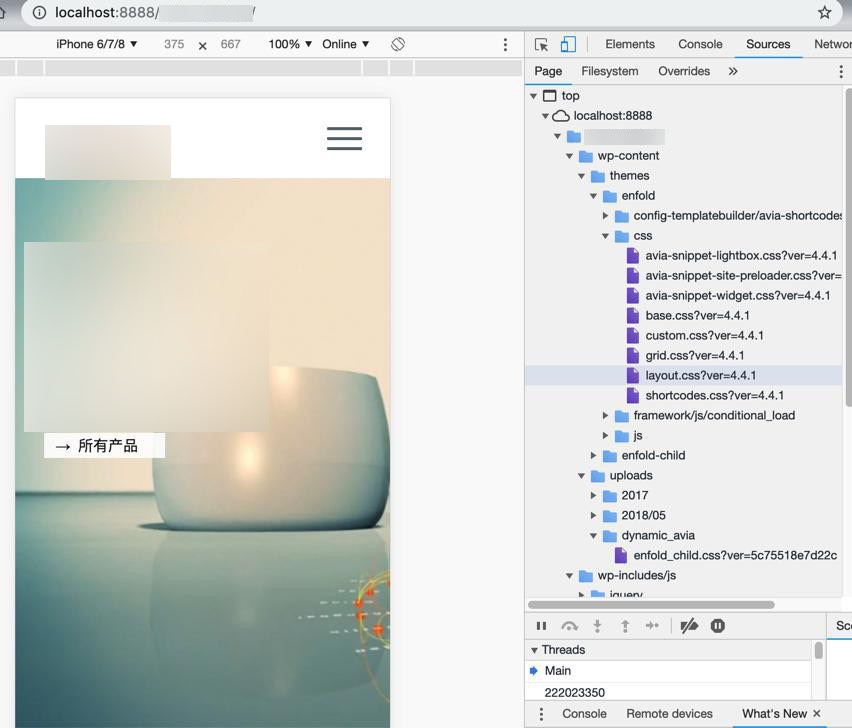Viewport: 852px width, 728px height.
Task: Collapse the themes folder
Action: 581,176
